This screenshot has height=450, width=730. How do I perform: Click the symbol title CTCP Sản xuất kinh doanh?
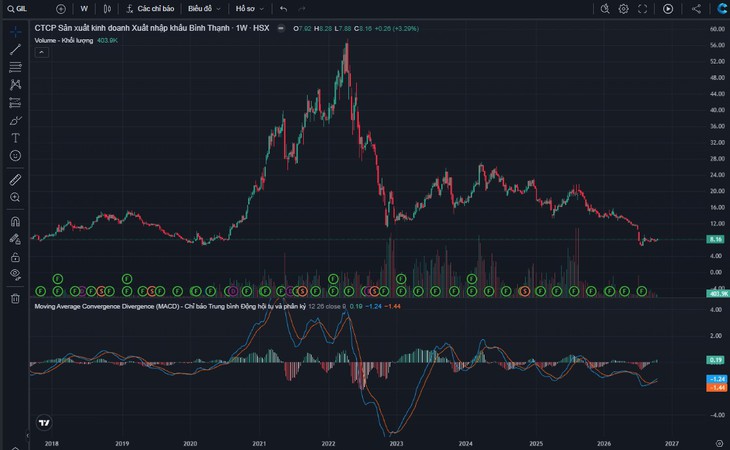(152, 28)
